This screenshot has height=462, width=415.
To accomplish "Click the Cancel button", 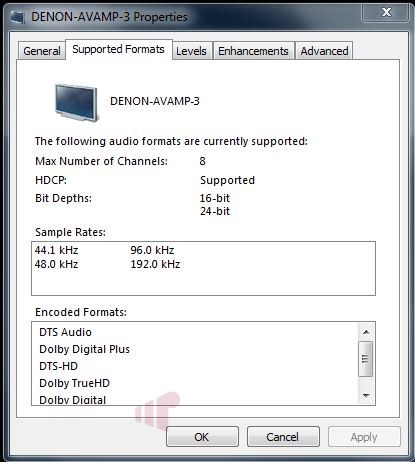I will point(283,437).
